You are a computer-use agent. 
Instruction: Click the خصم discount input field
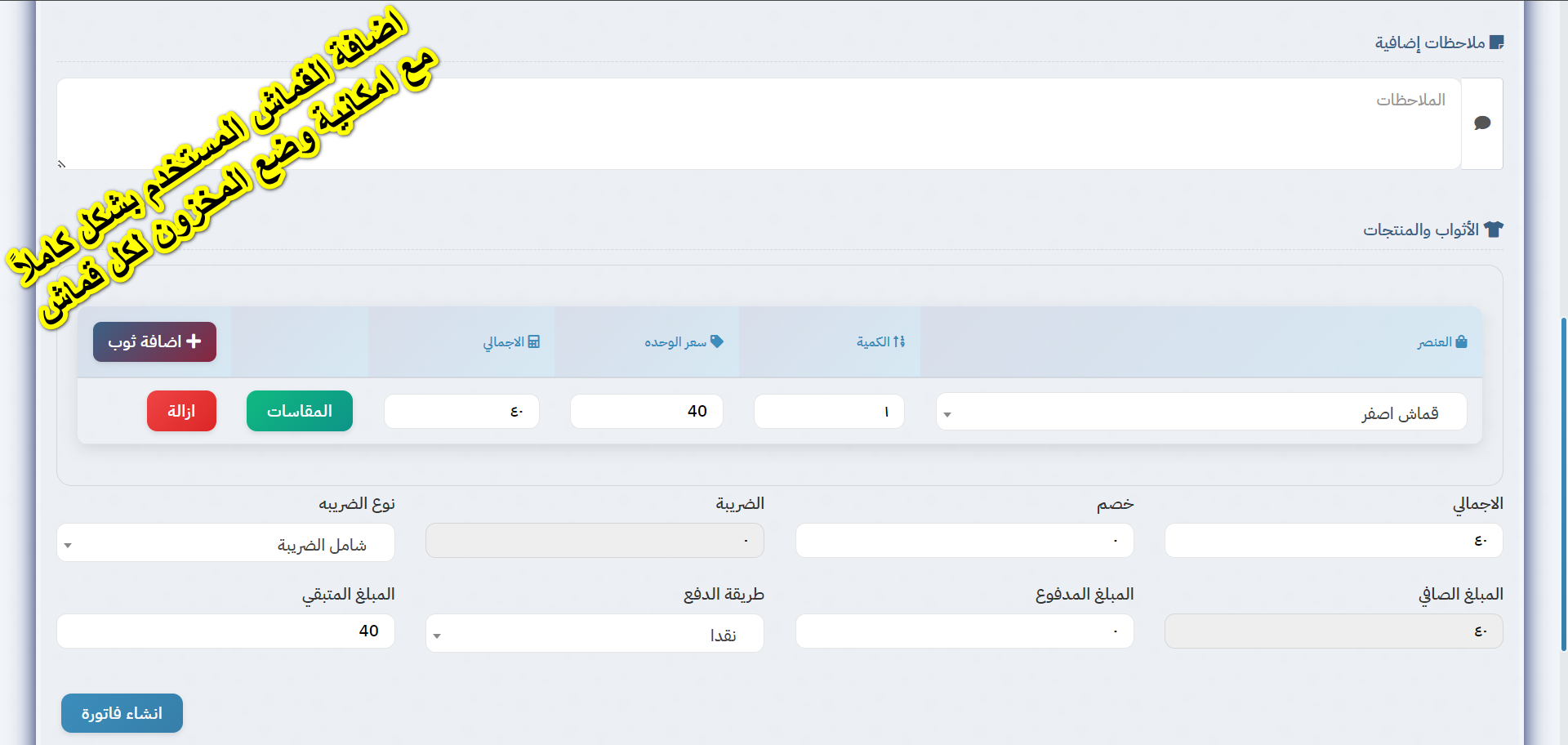(x=964, y=541)
